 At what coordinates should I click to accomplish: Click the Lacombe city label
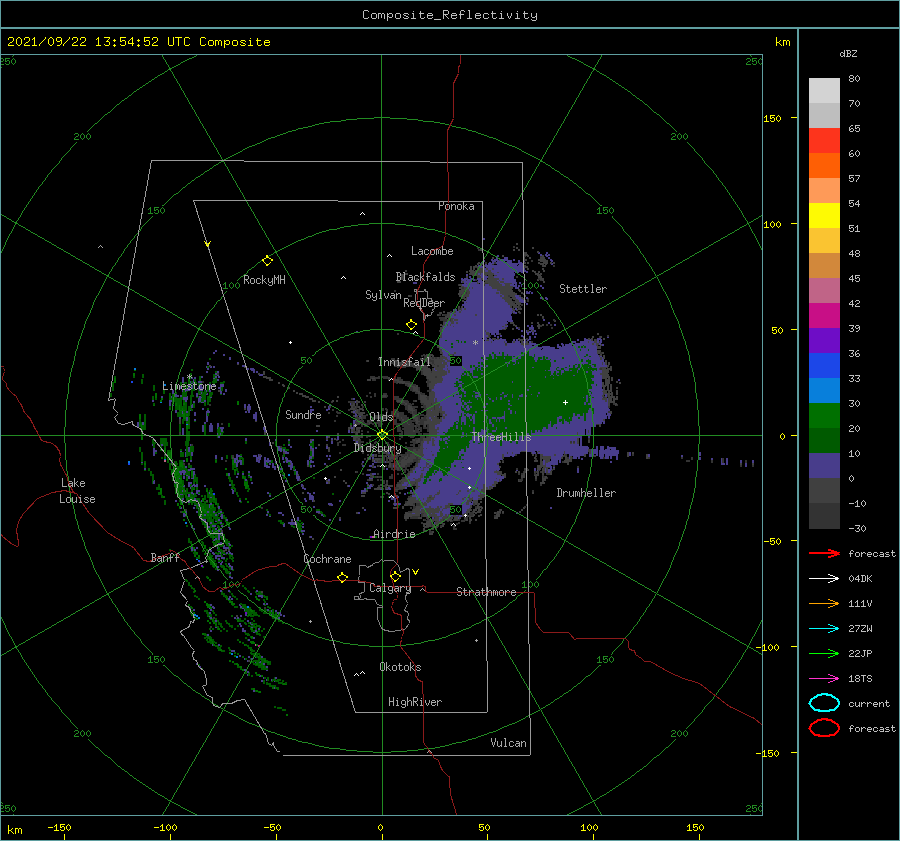pyautogui.click(x=432, y=251)
